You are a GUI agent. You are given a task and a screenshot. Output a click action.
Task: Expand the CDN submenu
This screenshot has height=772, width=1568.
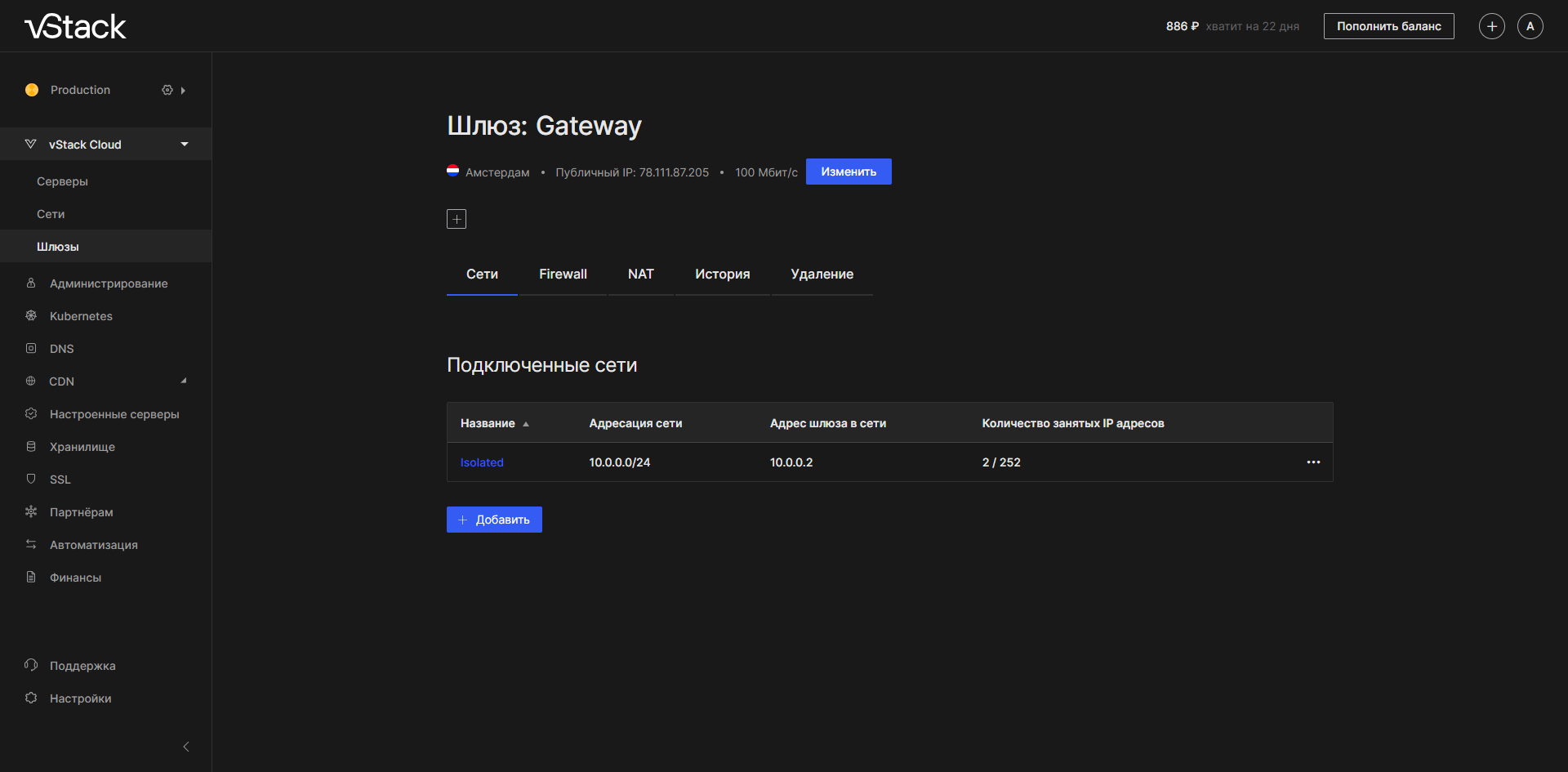coord(184,381)
